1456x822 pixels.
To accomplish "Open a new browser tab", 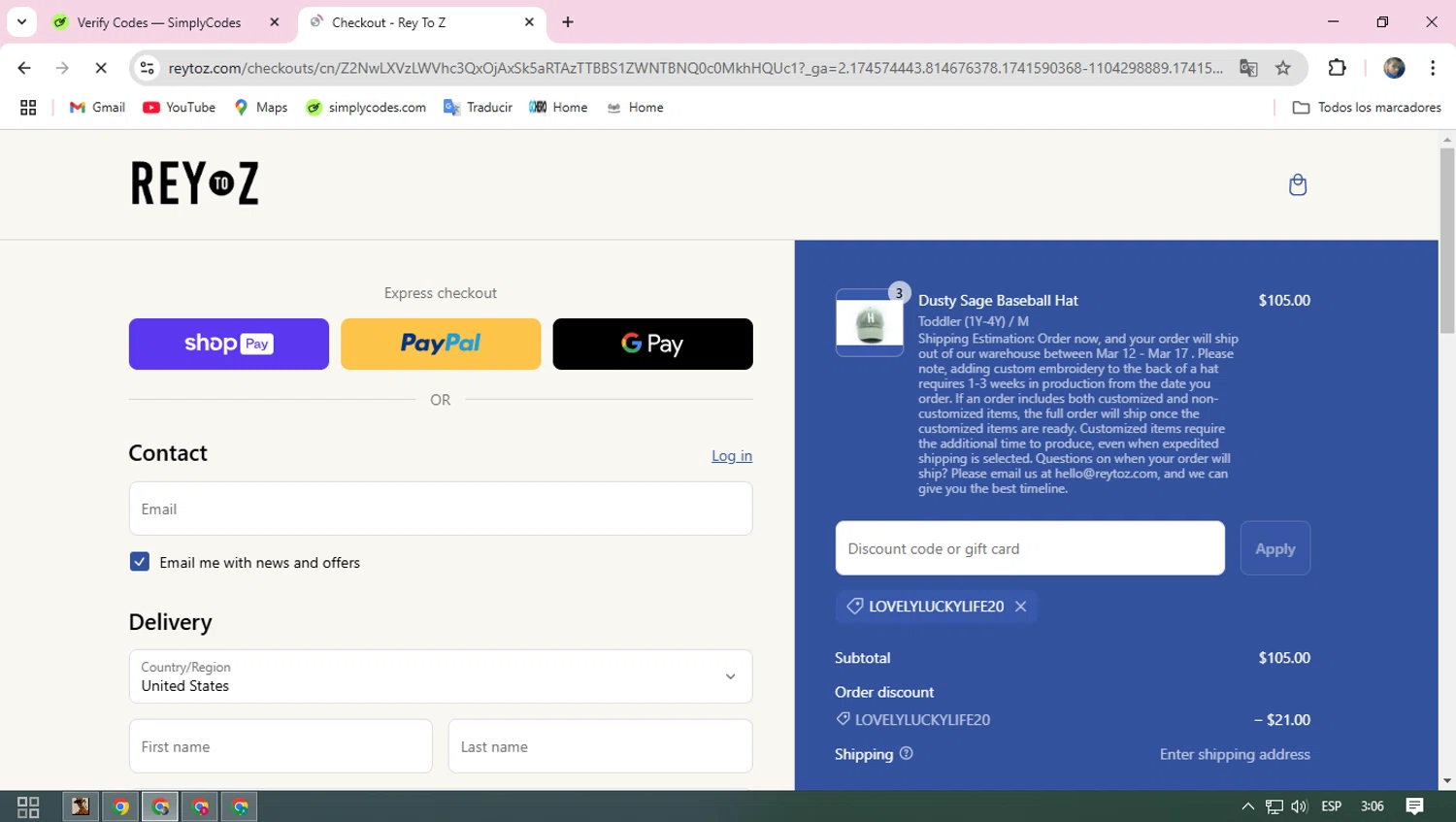I will click(x=568, y=22).
